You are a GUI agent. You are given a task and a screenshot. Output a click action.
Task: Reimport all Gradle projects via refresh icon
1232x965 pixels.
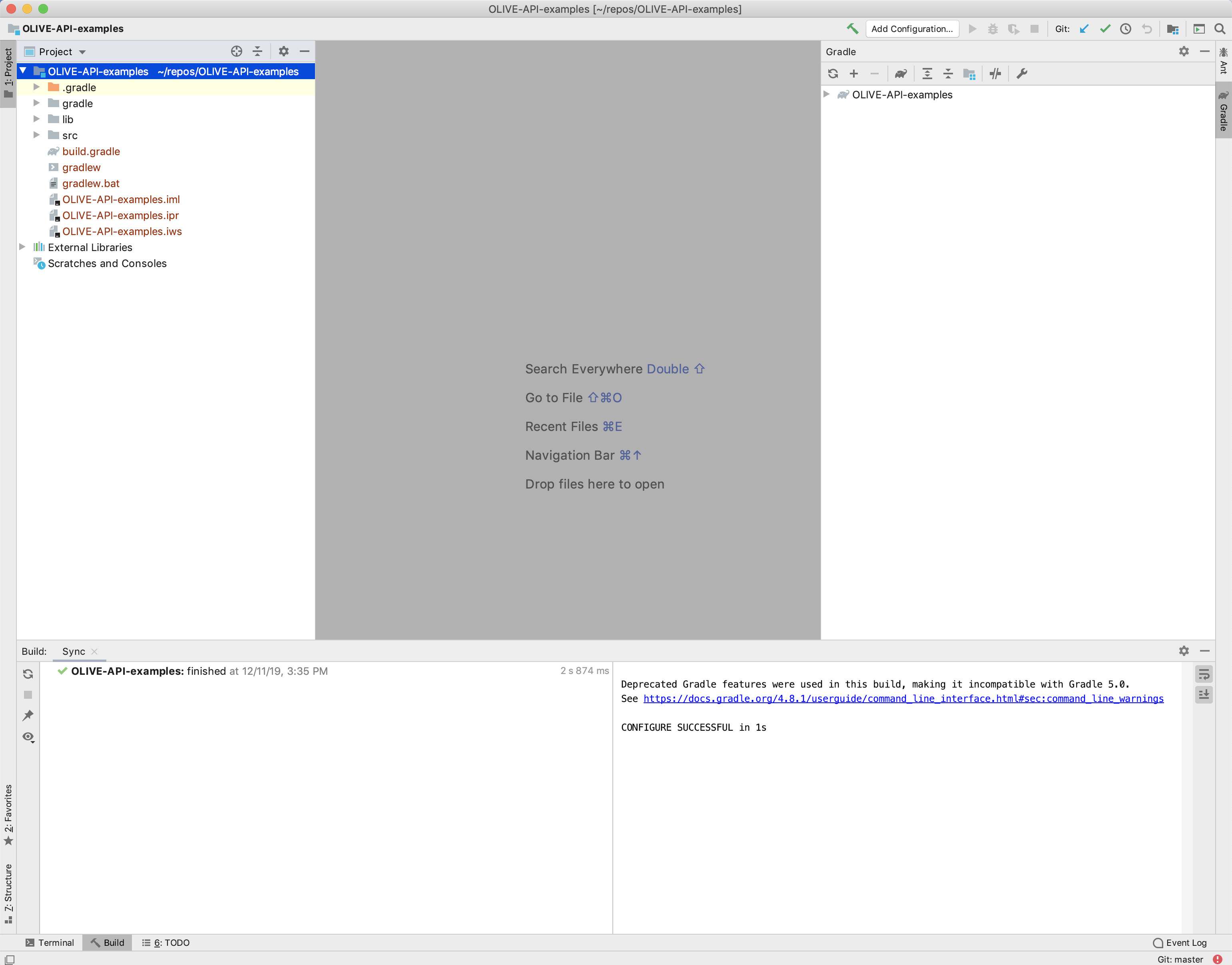point(833,74)
